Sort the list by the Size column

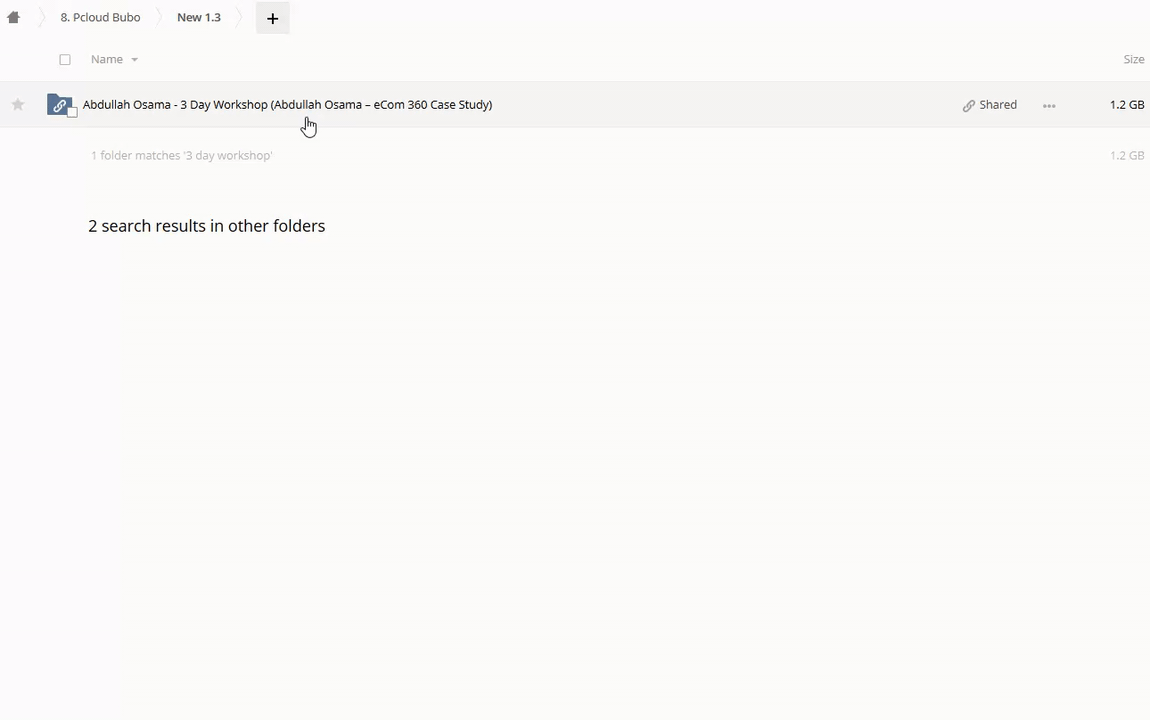click(1133, 60)
